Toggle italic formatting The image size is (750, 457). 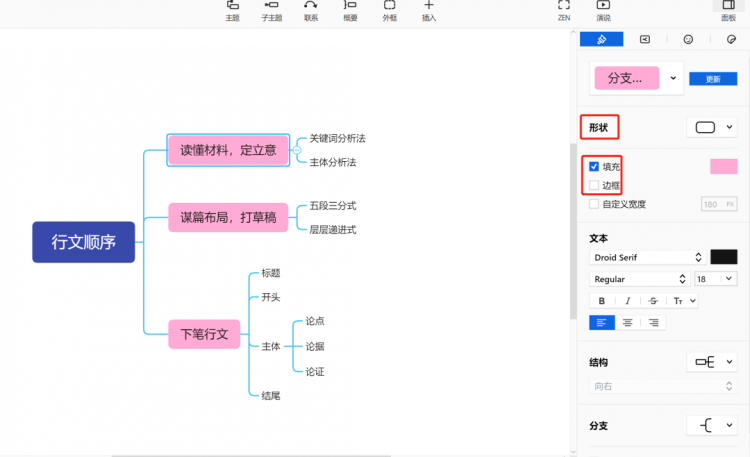coord(628,301)
